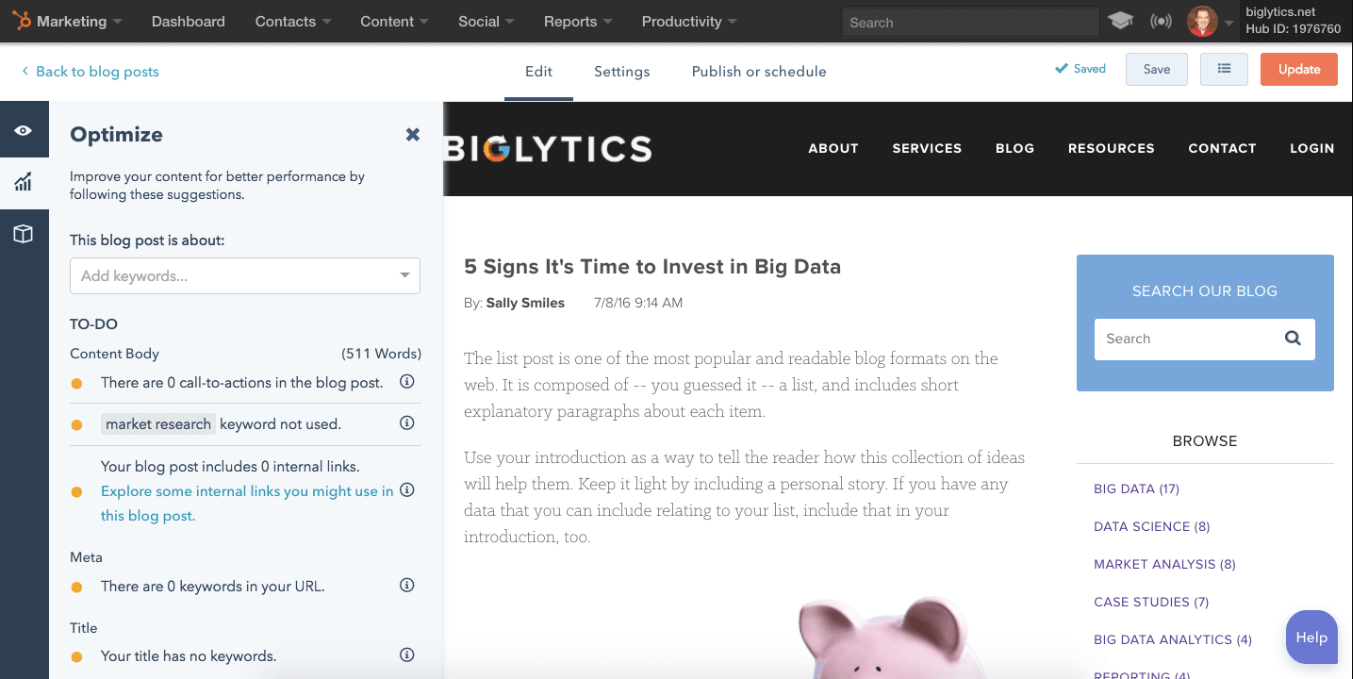Click info icon beside 'market research keyword not used'
The image size is (1353, 679).
[x=407, y=422]
